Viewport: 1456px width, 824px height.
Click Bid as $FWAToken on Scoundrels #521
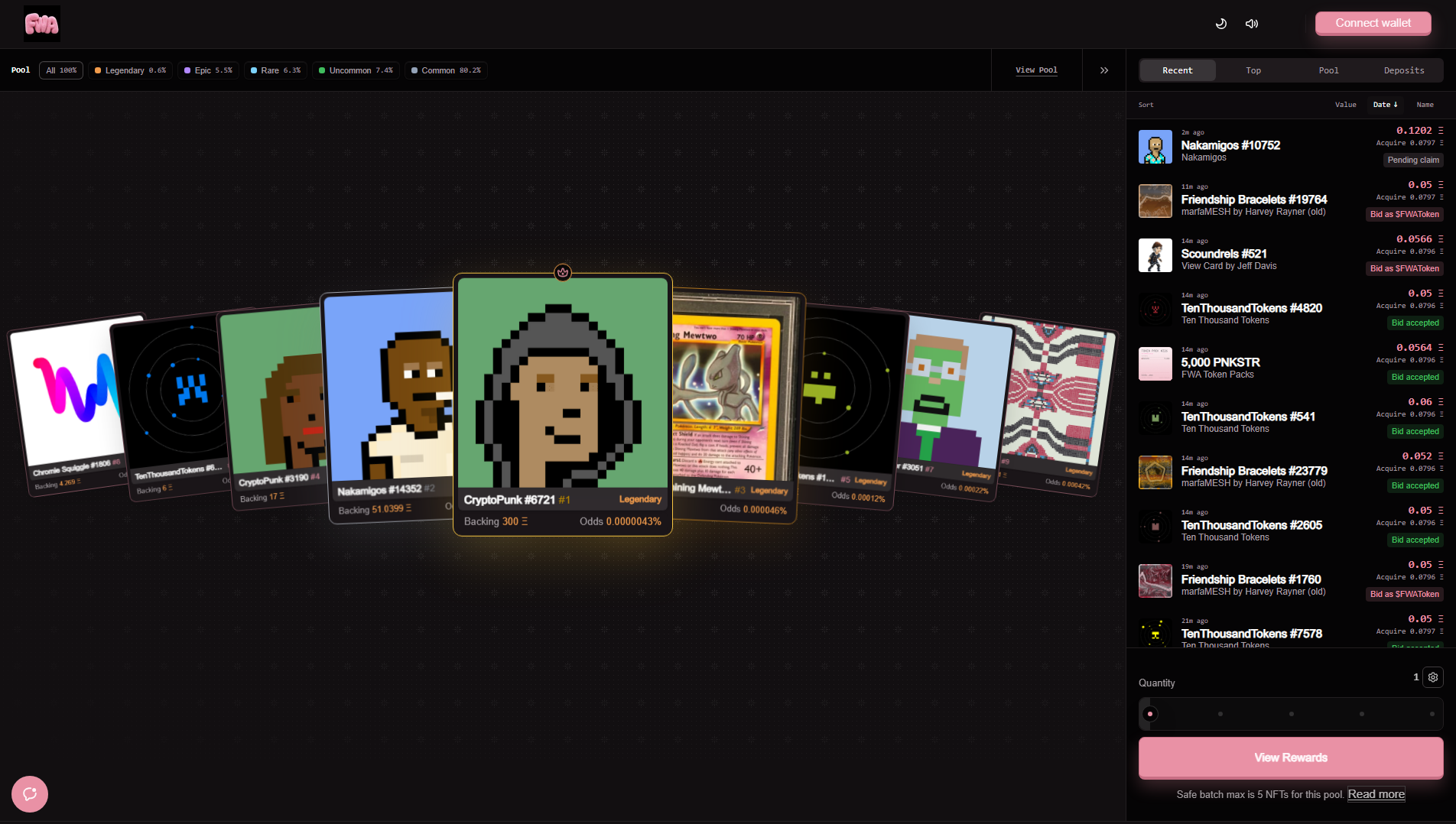coord(1405,268)
